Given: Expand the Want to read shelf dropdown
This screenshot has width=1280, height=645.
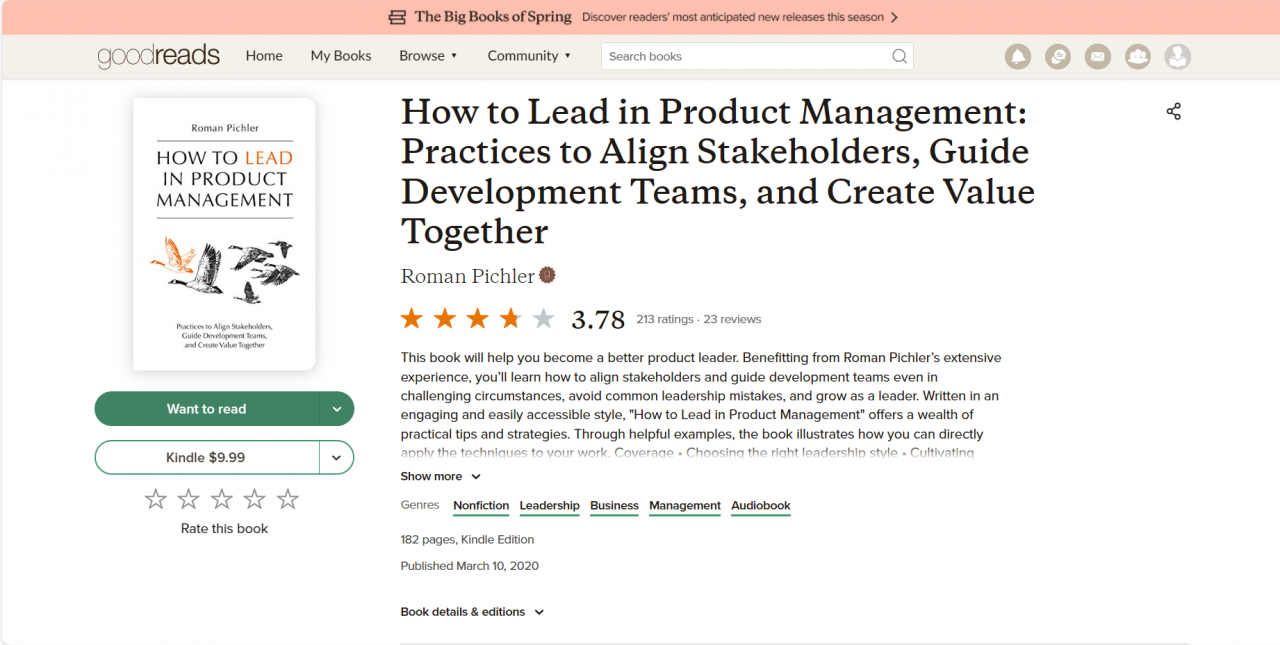Looking at the screenshot, I should pos(339,408).
